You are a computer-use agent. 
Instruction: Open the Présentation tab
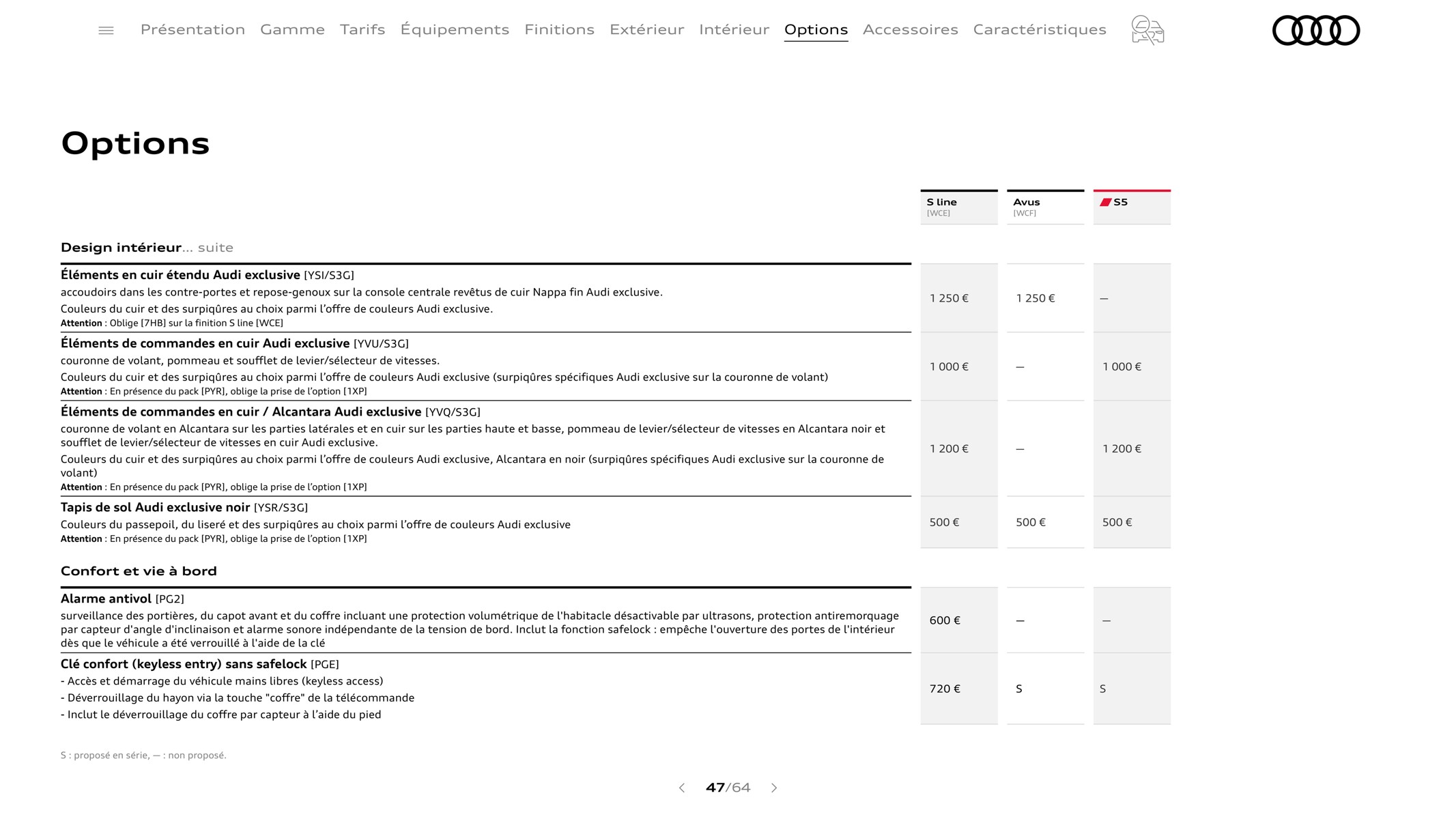coord(192,29)
